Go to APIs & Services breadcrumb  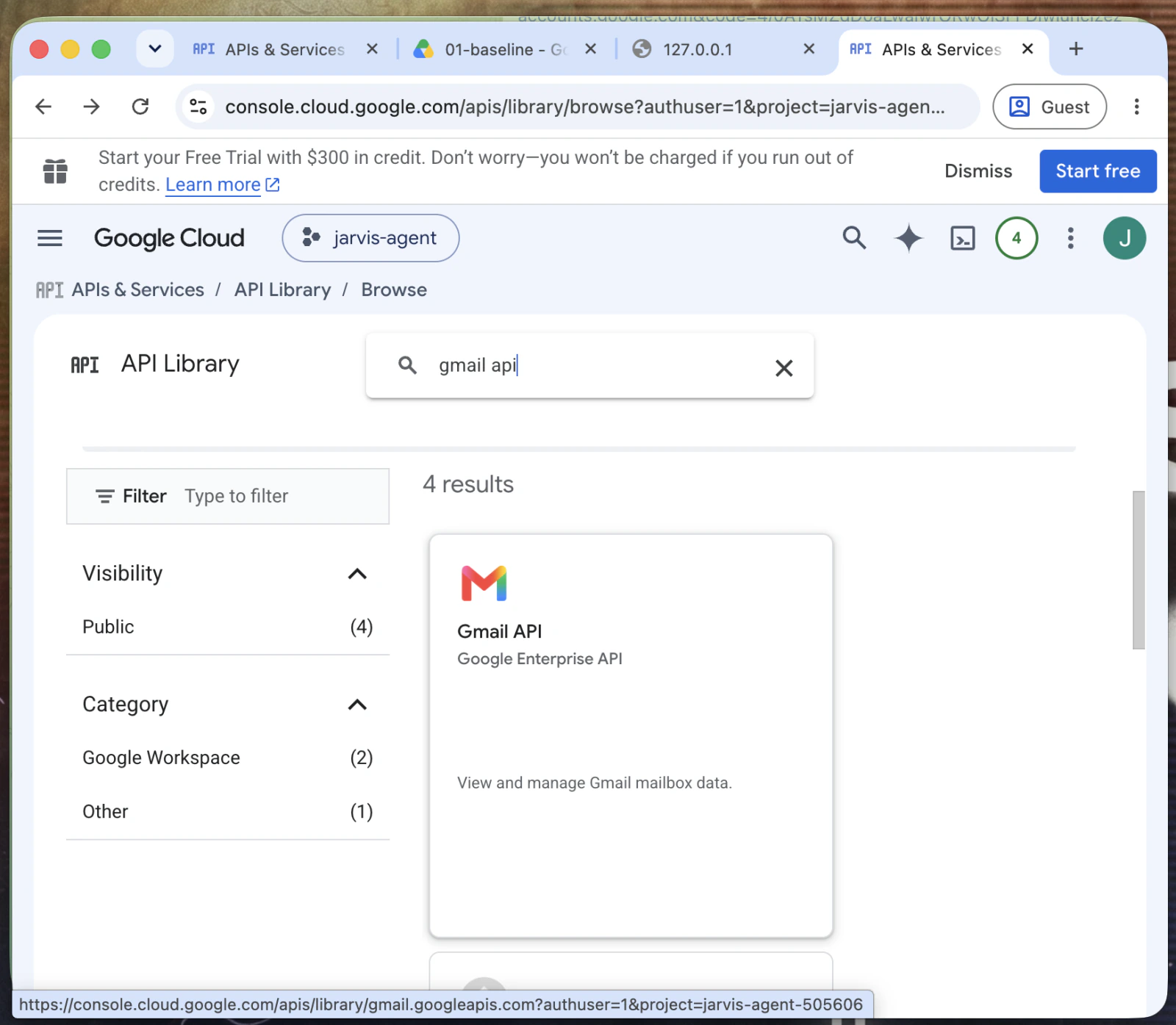point(138,290)
